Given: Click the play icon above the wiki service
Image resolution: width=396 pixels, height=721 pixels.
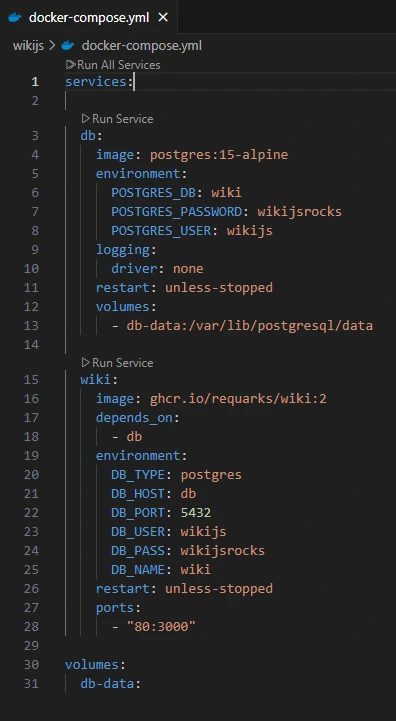Looking at the screenshot, I should point(86,362).
